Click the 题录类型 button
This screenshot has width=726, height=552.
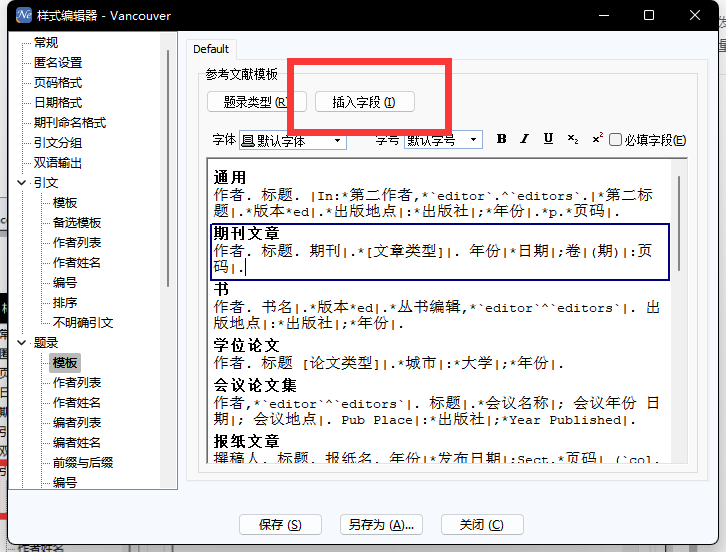(x=257, y=102)
